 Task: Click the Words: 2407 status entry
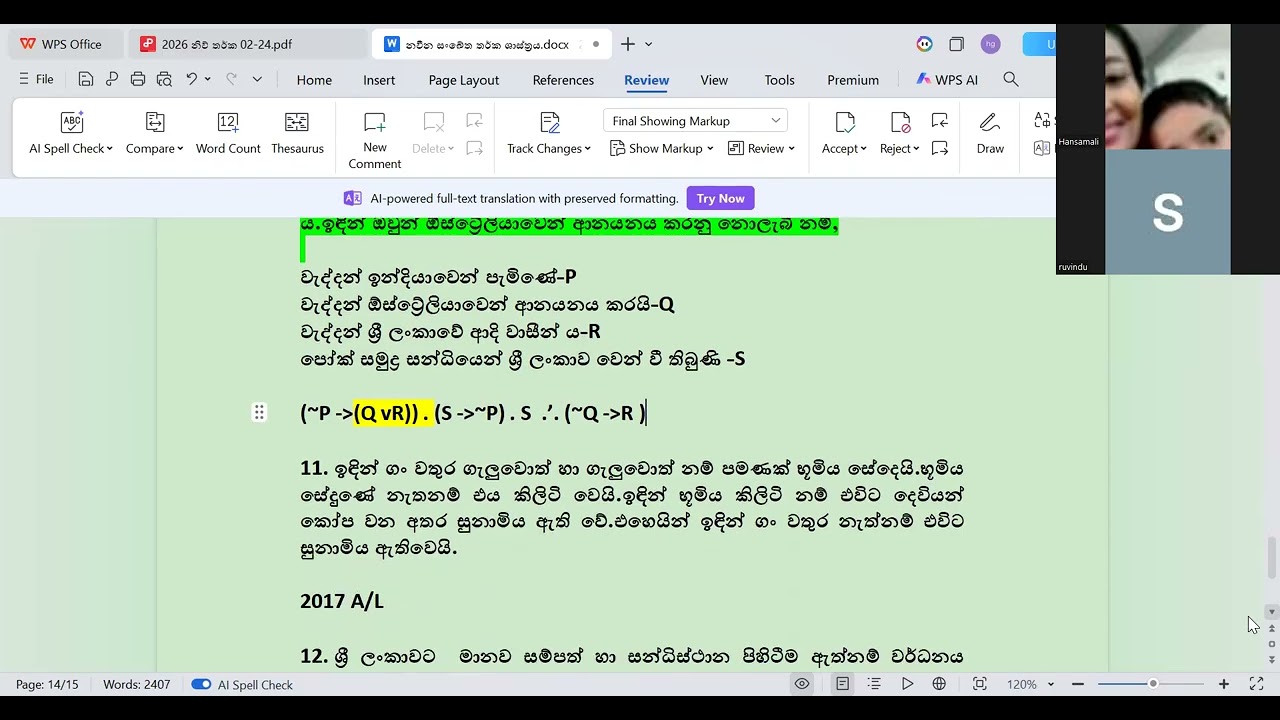pos(137,685)
